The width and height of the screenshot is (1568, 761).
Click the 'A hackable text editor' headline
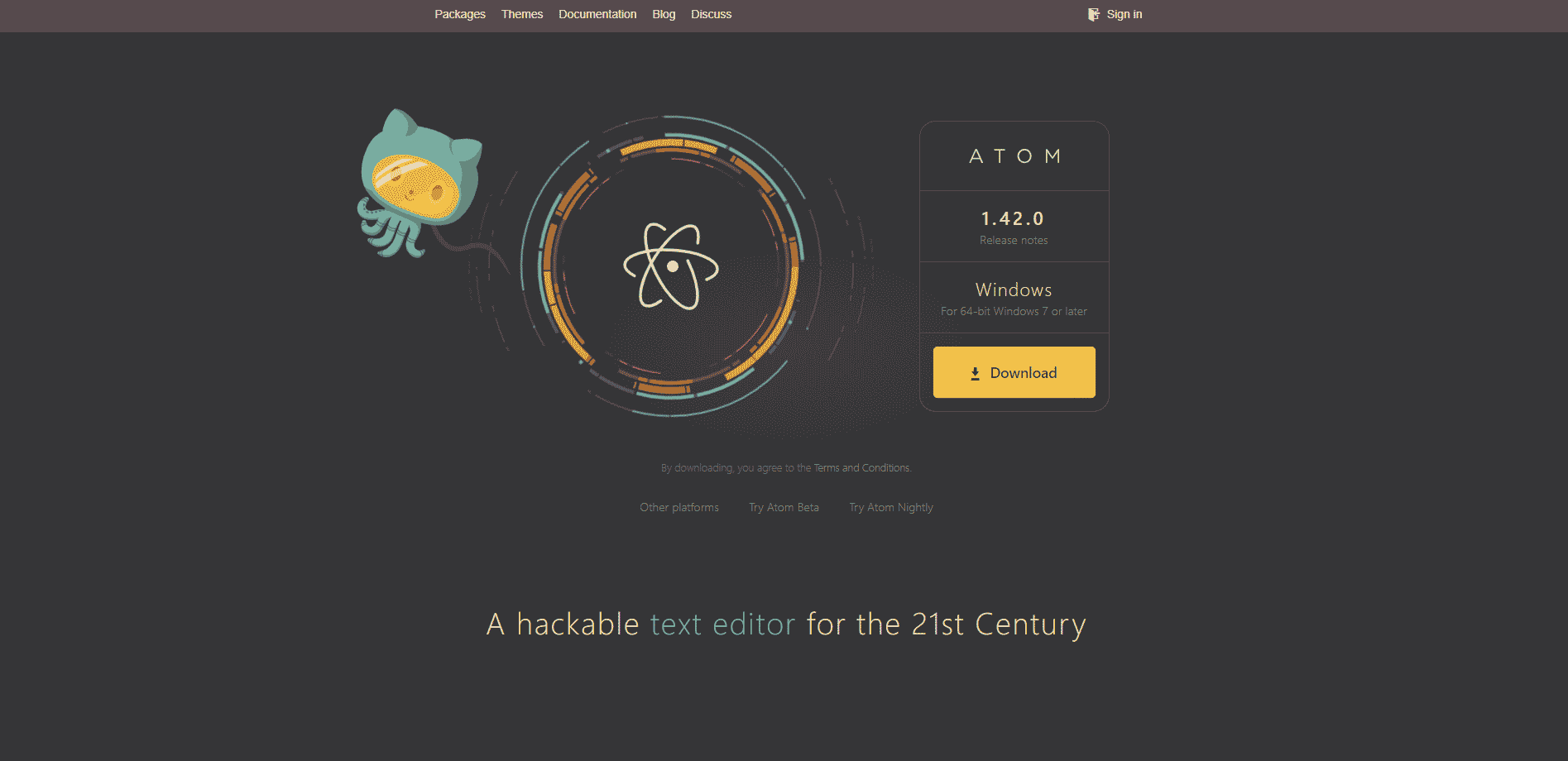pyautogui.click(x=786, y=625)
